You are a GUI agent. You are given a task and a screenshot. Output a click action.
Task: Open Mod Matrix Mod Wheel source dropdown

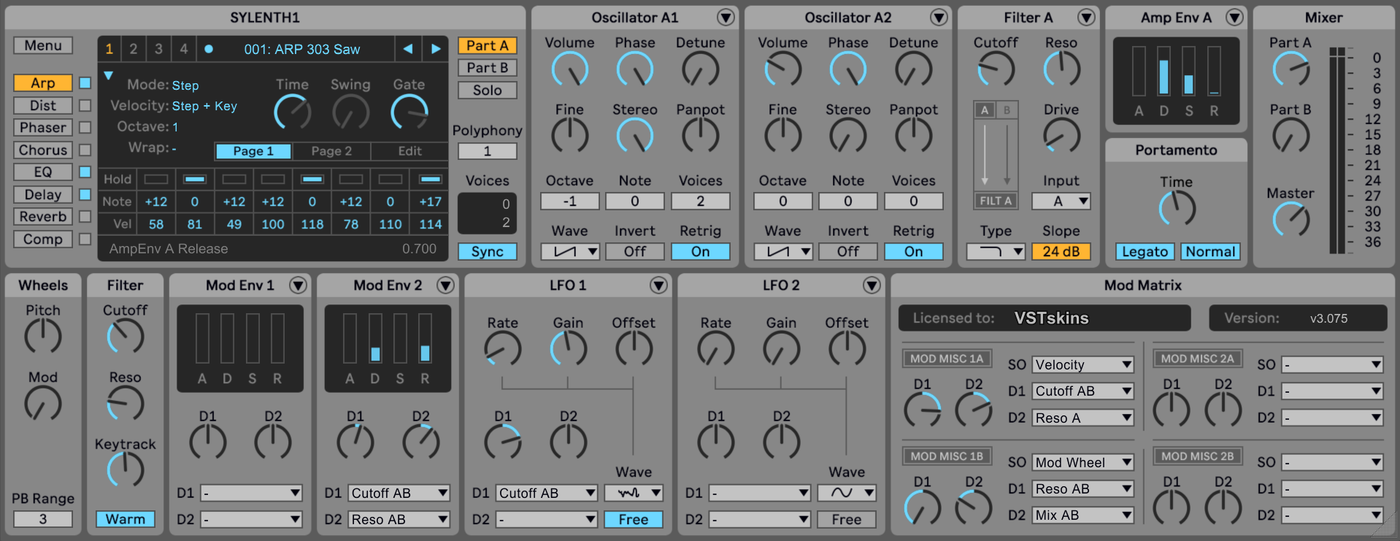coord(1083,463)
